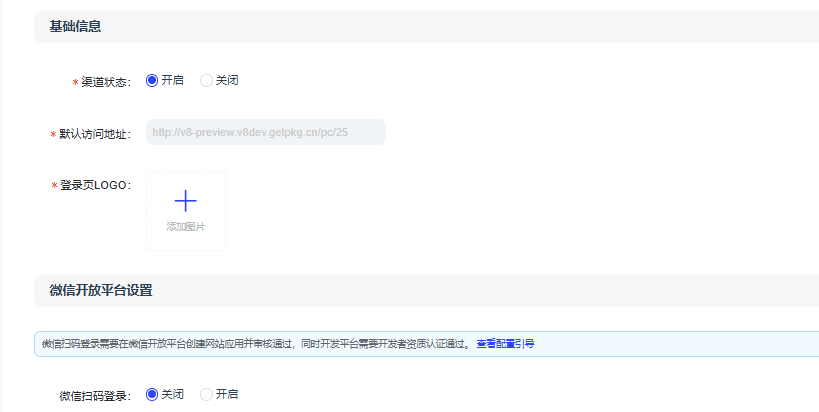
Task: Click the 微信开放平台设置 section header
Action: 100,291
